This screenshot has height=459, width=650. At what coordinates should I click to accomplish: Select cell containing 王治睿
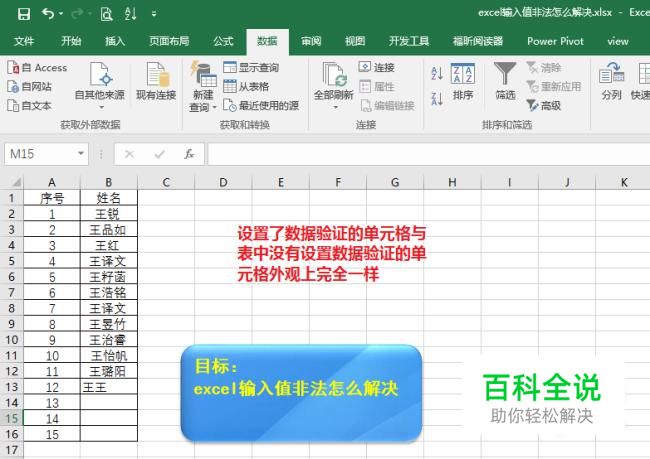pyautogui.click(x=109, y=340)
